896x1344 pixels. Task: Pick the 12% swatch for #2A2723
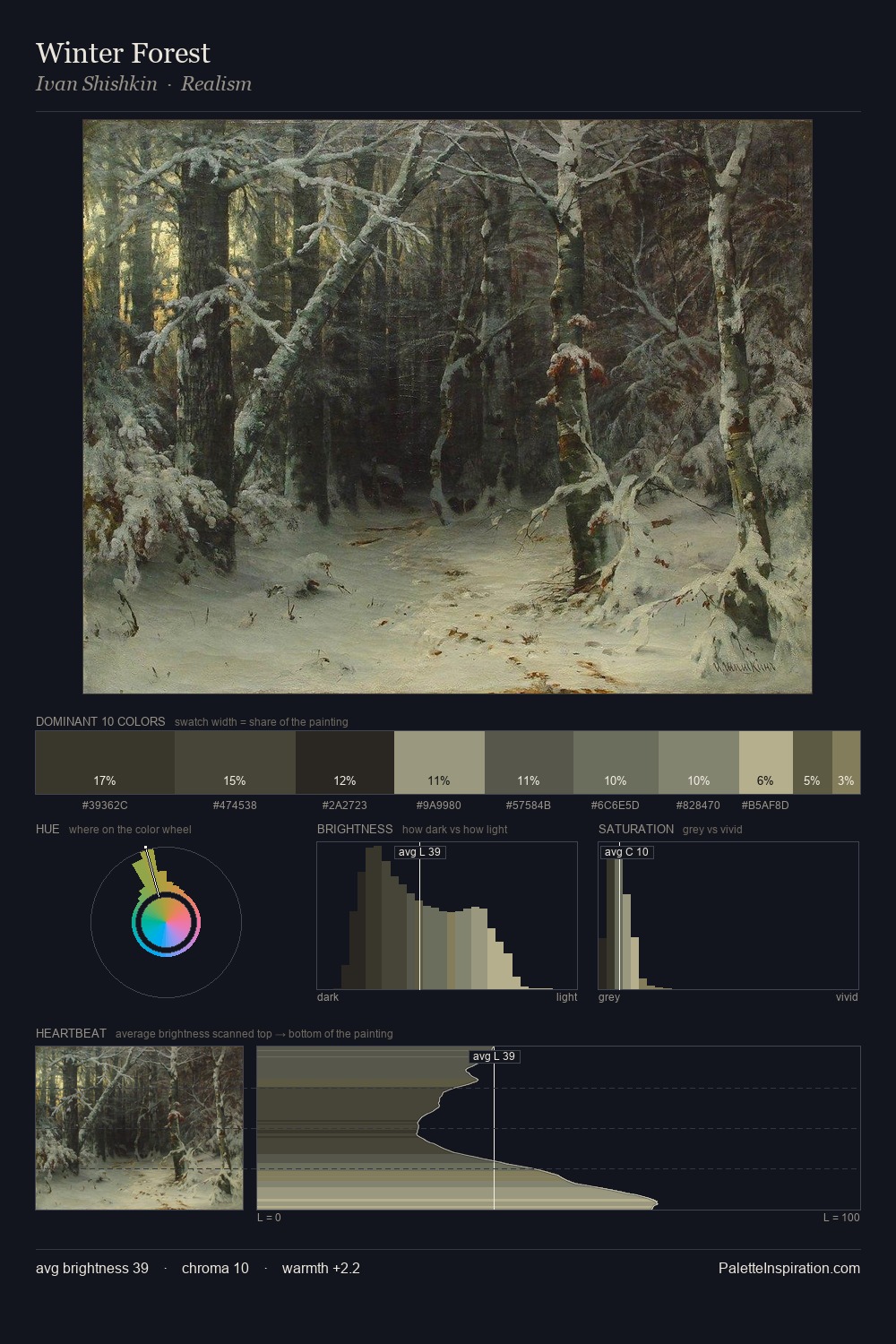pyautogui.click(x=345, y=762)
